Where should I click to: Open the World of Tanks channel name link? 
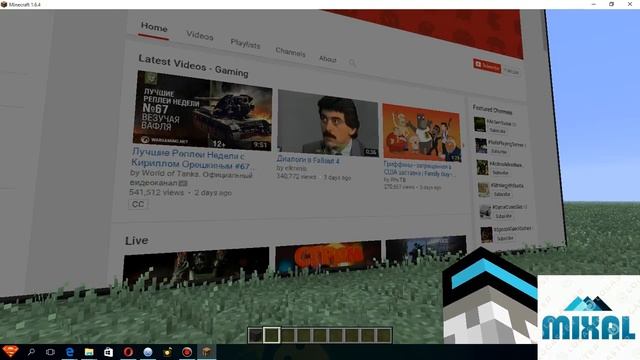pyautogui.click(x=191, y=178)
